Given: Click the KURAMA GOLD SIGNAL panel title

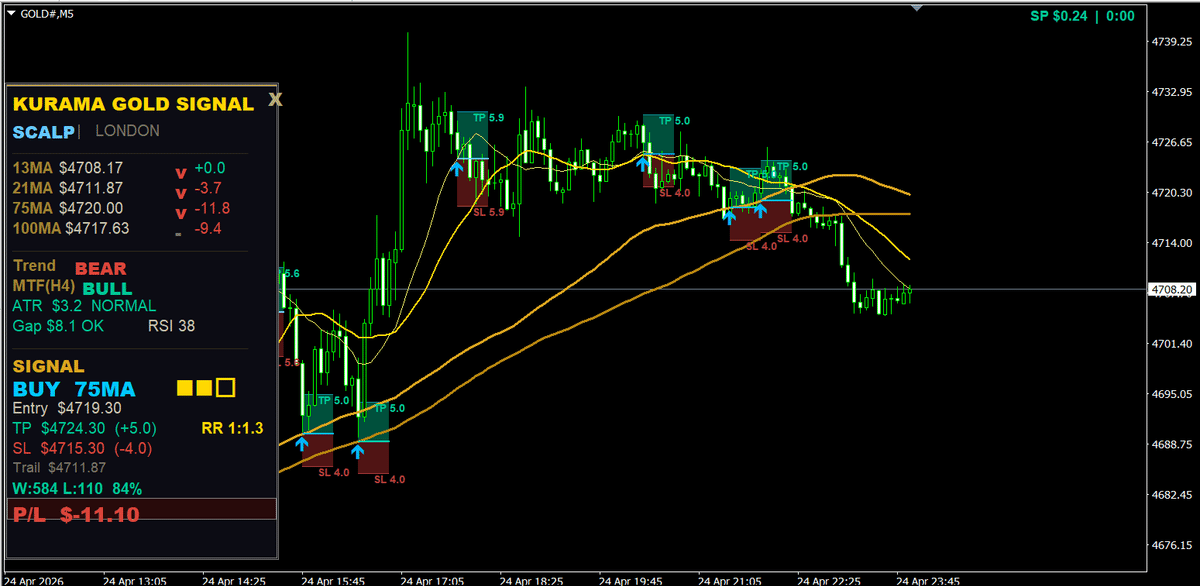Looking at the screenshot, I should tap(133, 104).
